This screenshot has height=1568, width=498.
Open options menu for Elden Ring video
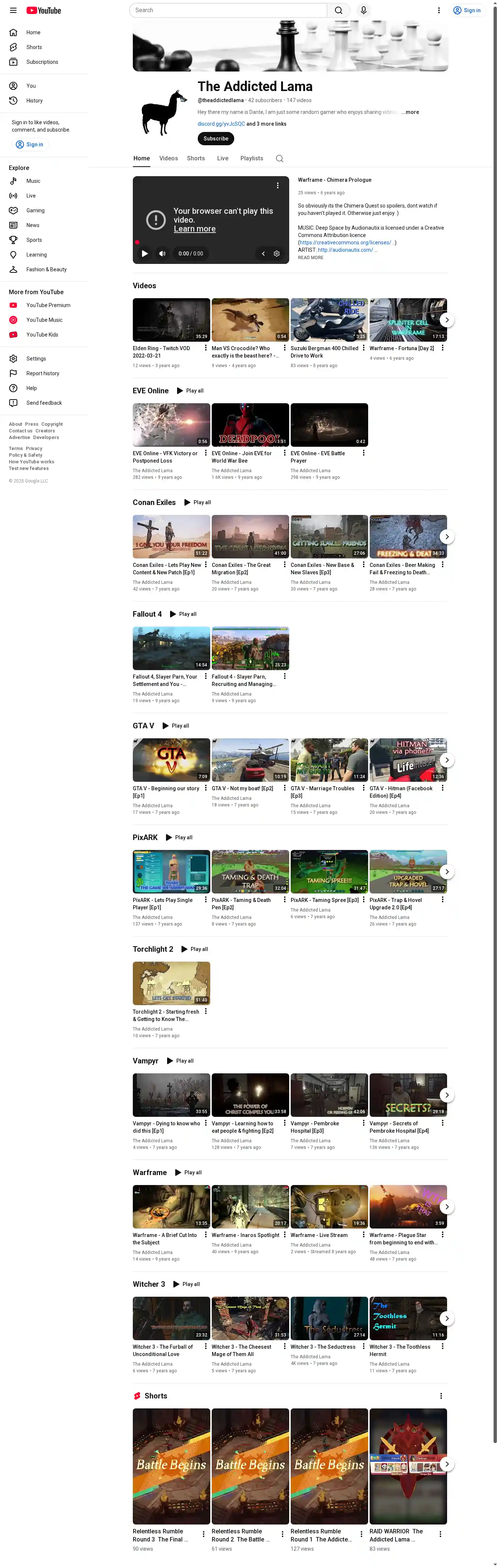[205, 348]
